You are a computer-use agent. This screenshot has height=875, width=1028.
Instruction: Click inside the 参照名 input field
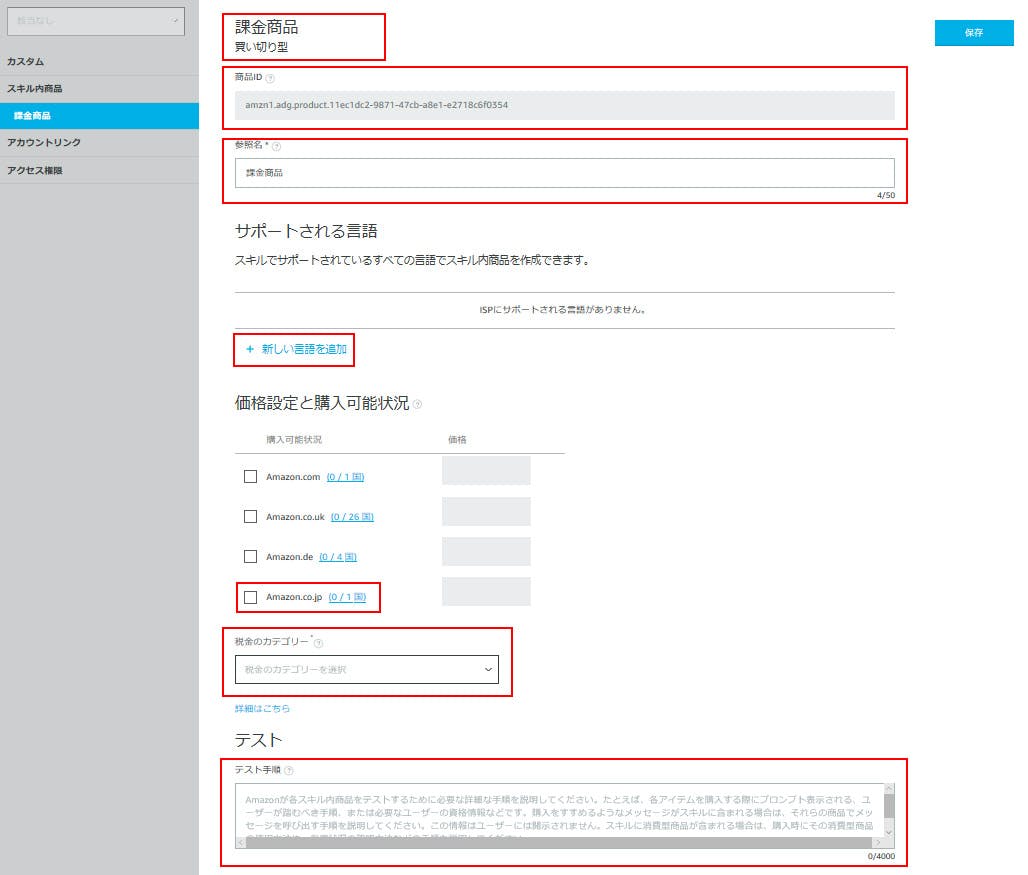pyautogui.click(x=565, y=172)
